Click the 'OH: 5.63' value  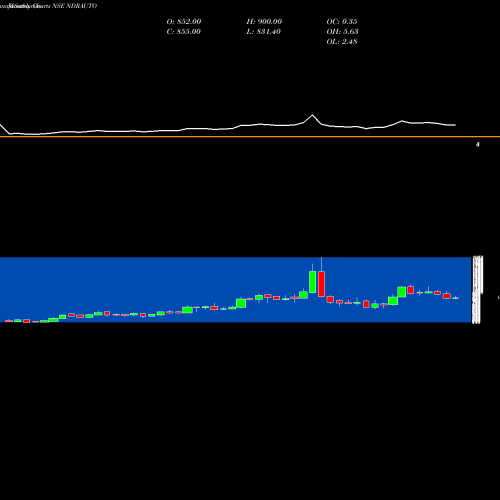342,32
